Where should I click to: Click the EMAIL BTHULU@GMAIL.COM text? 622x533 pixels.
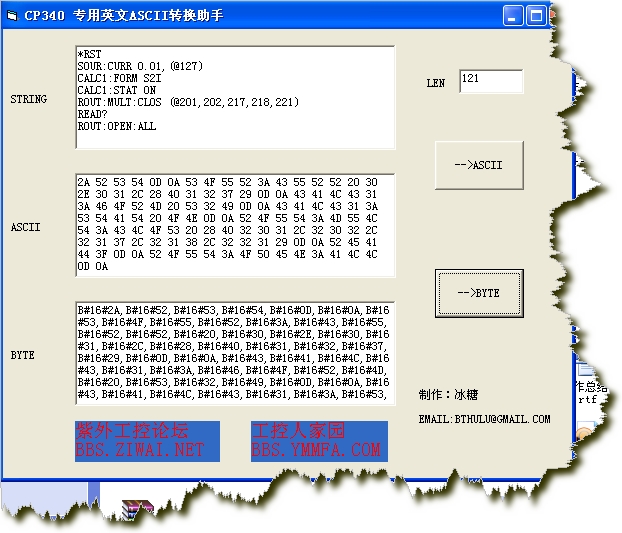point(484,419)
